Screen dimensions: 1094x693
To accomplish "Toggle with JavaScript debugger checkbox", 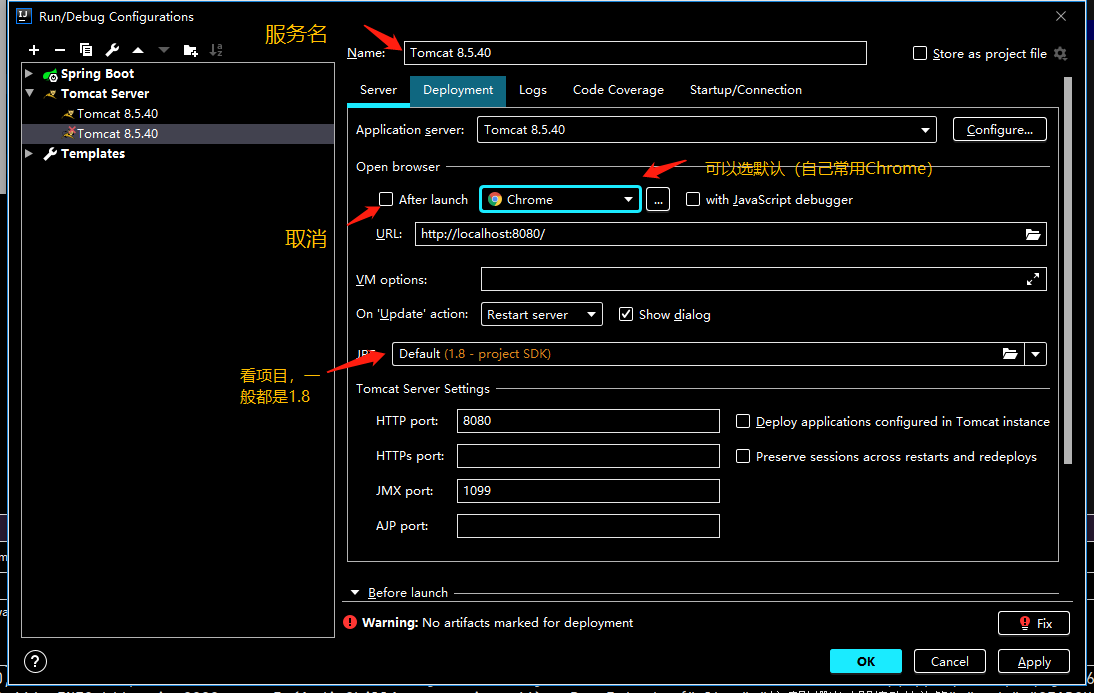I will (x=693, y=199).
